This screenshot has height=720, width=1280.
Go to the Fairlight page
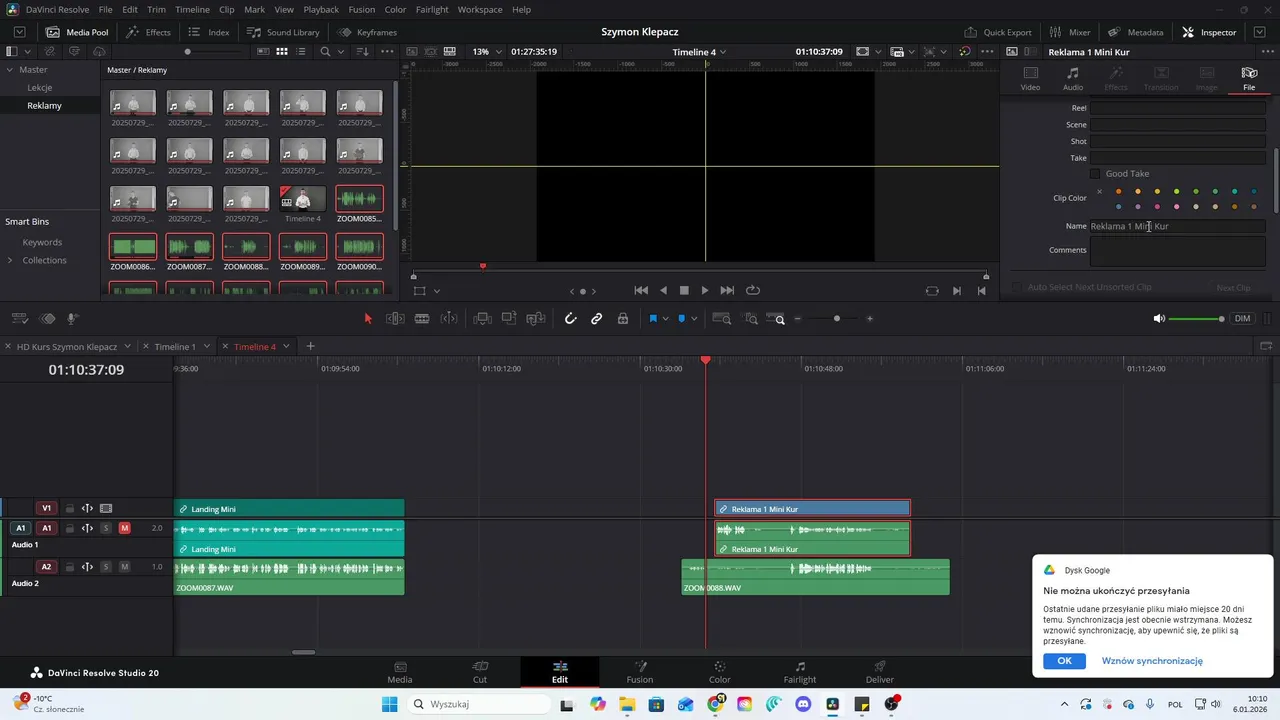click(x=800, y=672)
